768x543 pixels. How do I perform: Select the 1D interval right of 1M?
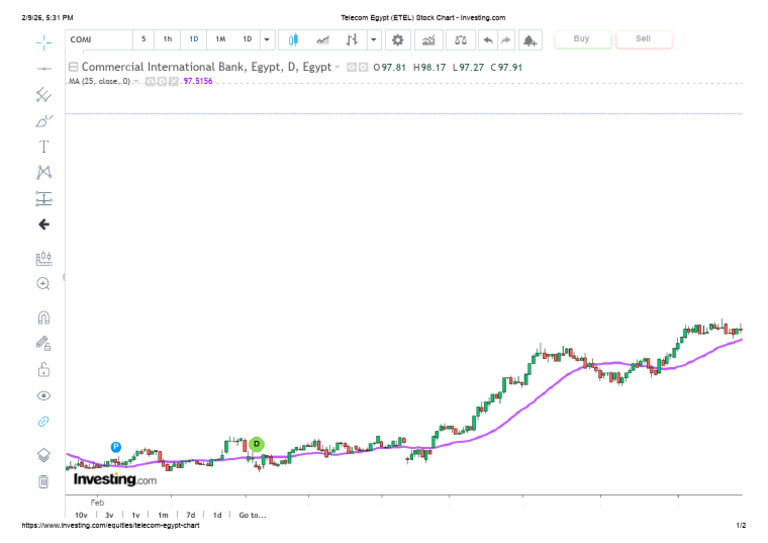tap(247, 39)
